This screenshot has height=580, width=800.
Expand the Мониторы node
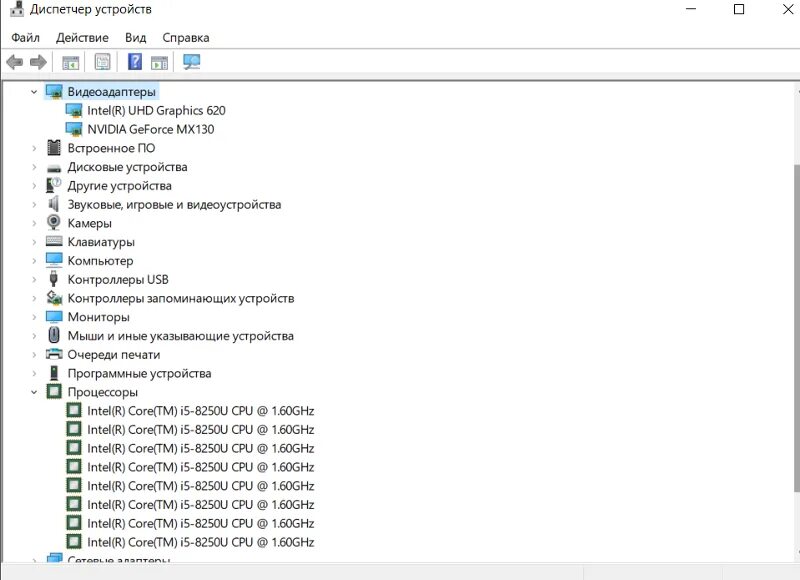pos(34,317)
